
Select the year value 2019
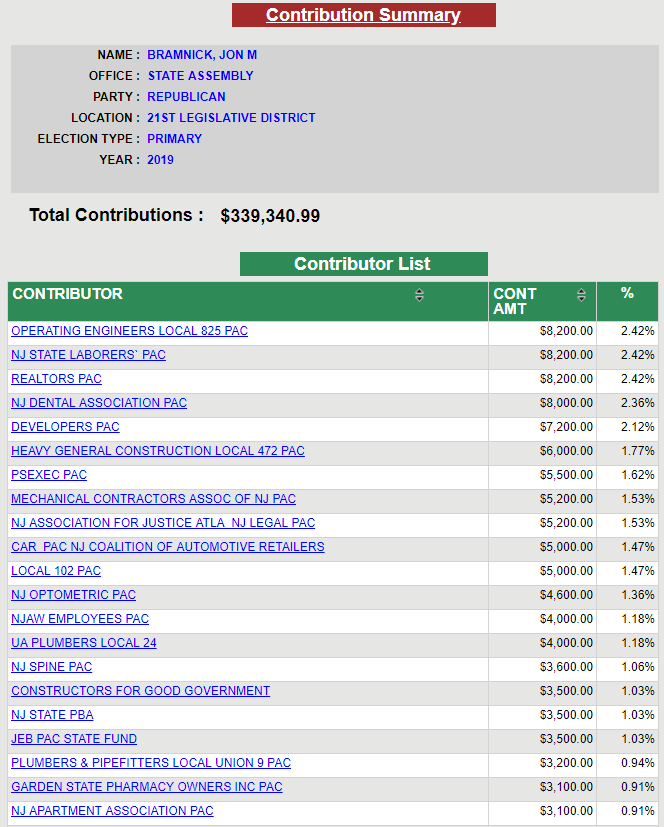pos(160,160)
